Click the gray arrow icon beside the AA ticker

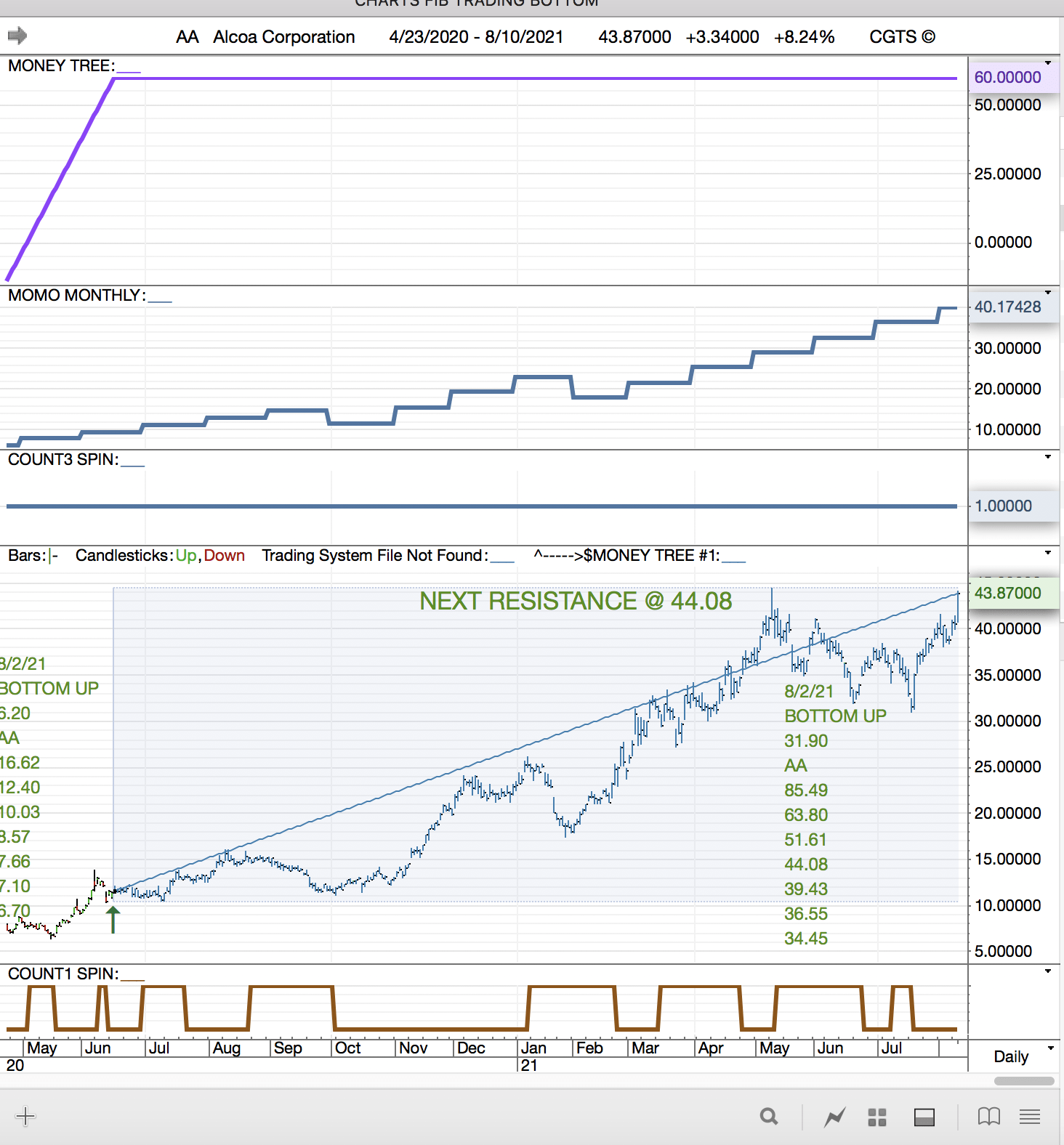click(17, 36)
